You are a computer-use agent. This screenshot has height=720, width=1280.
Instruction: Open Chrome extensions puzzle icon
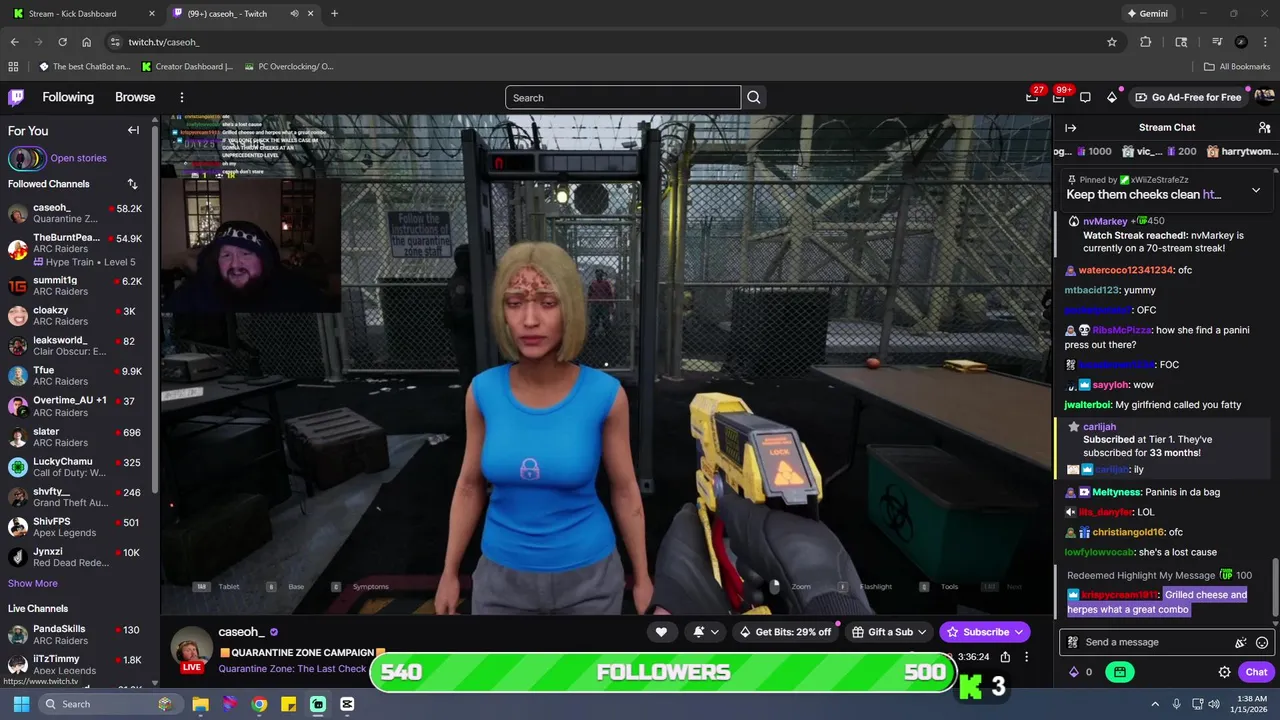(x=1146, y=42)
